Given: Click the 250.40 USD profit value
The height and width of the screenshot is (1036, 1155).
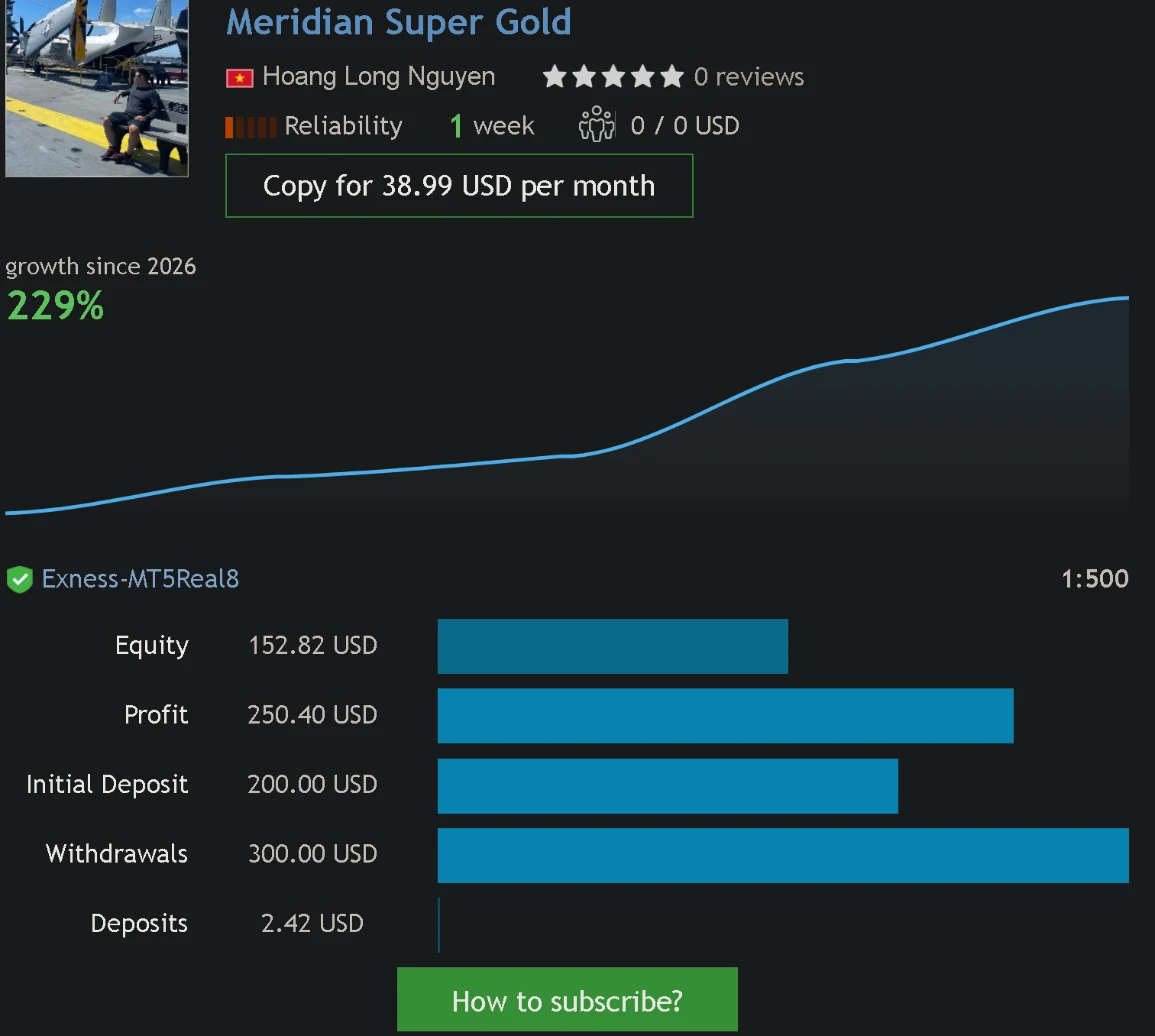Looking at the screenshot, I should tap(312, 715).
